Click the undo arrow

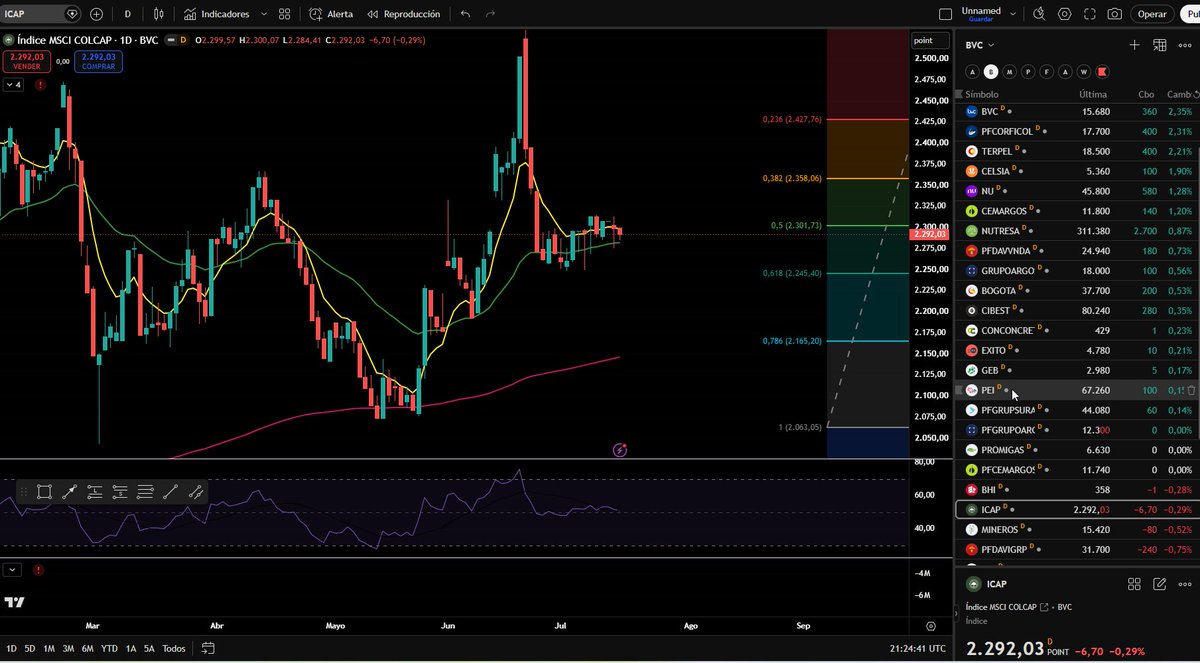coord(465,14)
